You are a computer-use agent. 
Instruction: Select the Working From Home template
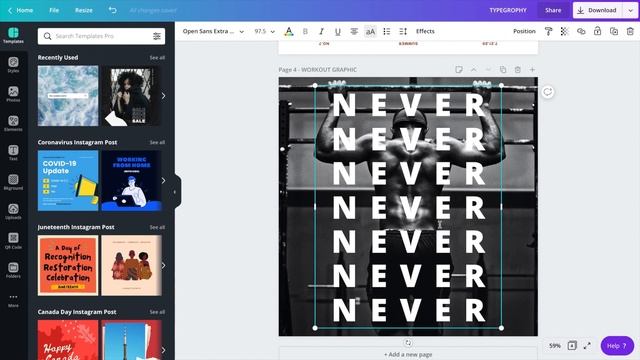point(131,180)
